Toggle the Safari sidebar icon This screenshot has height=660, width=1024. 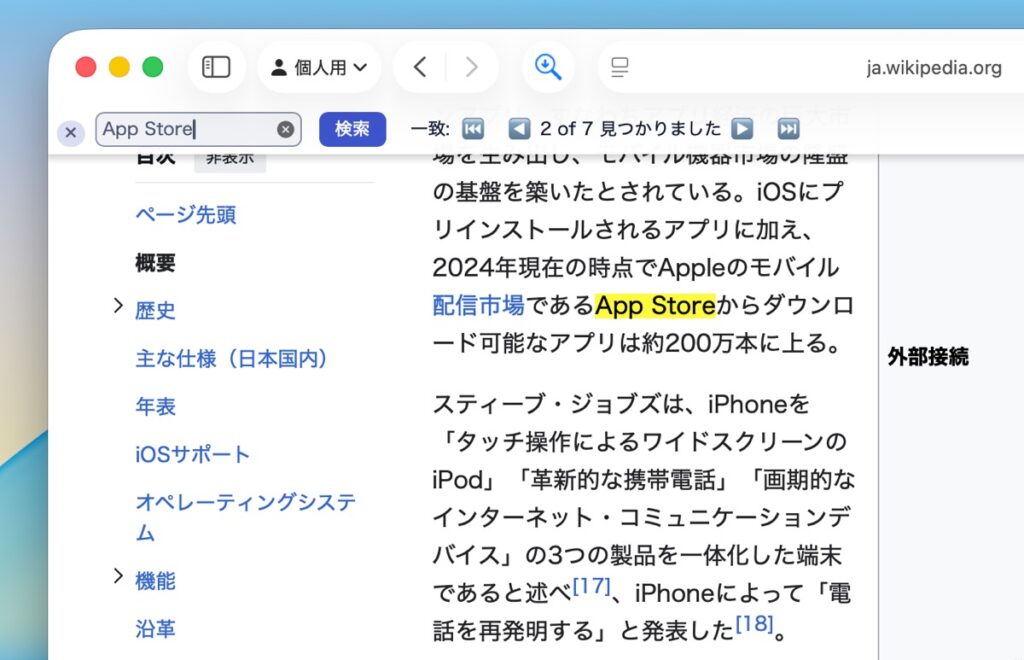[216, 67]
